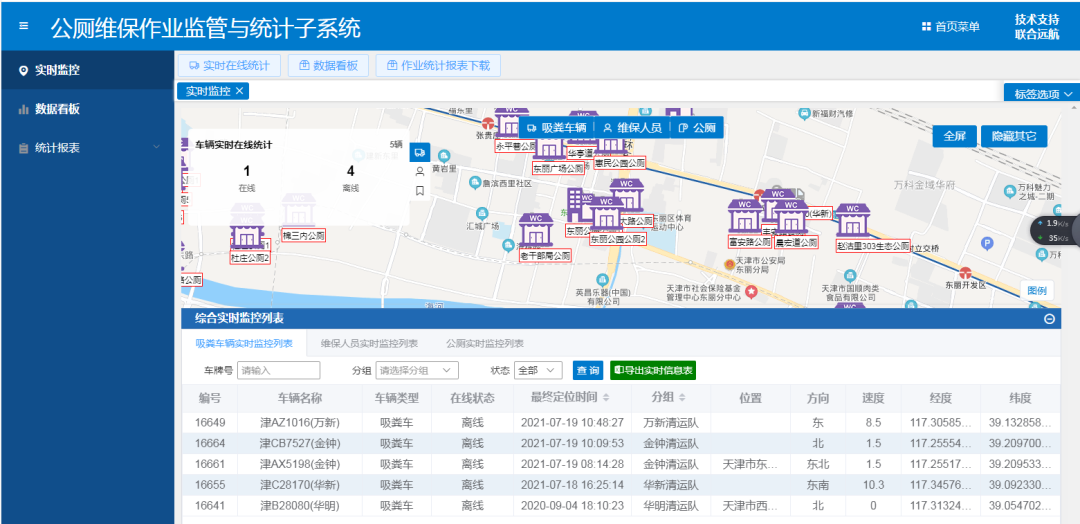Collapse 综合实时监控列表 panel

[1050, 318]
